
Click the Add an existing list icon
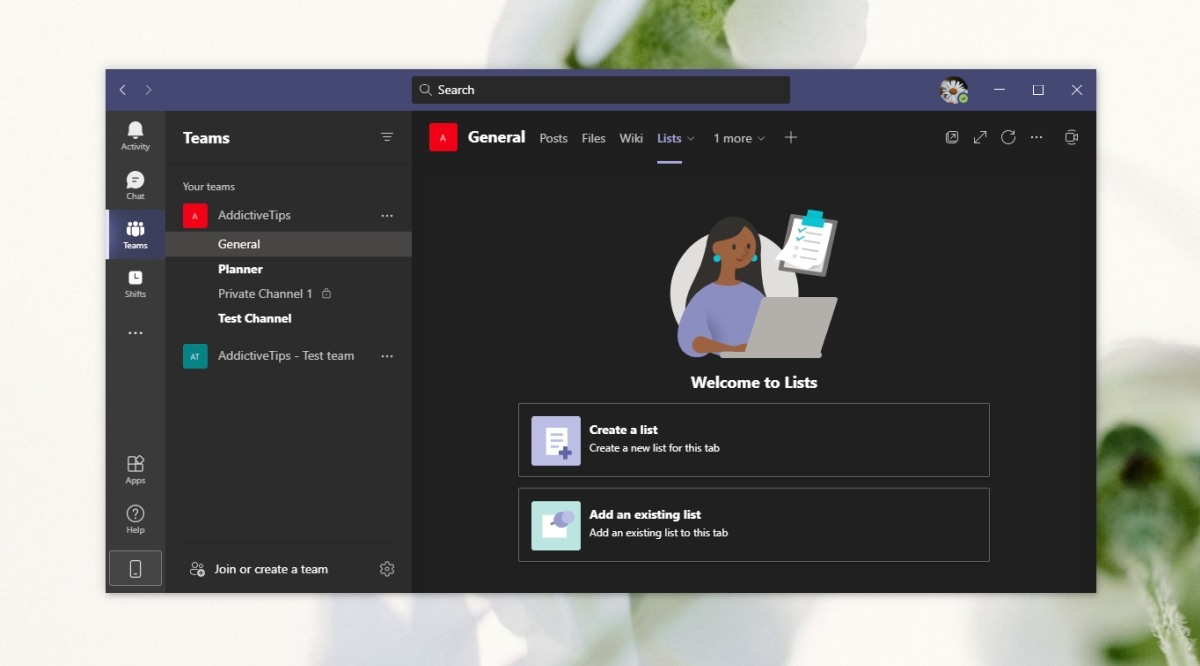click(556, 525)
